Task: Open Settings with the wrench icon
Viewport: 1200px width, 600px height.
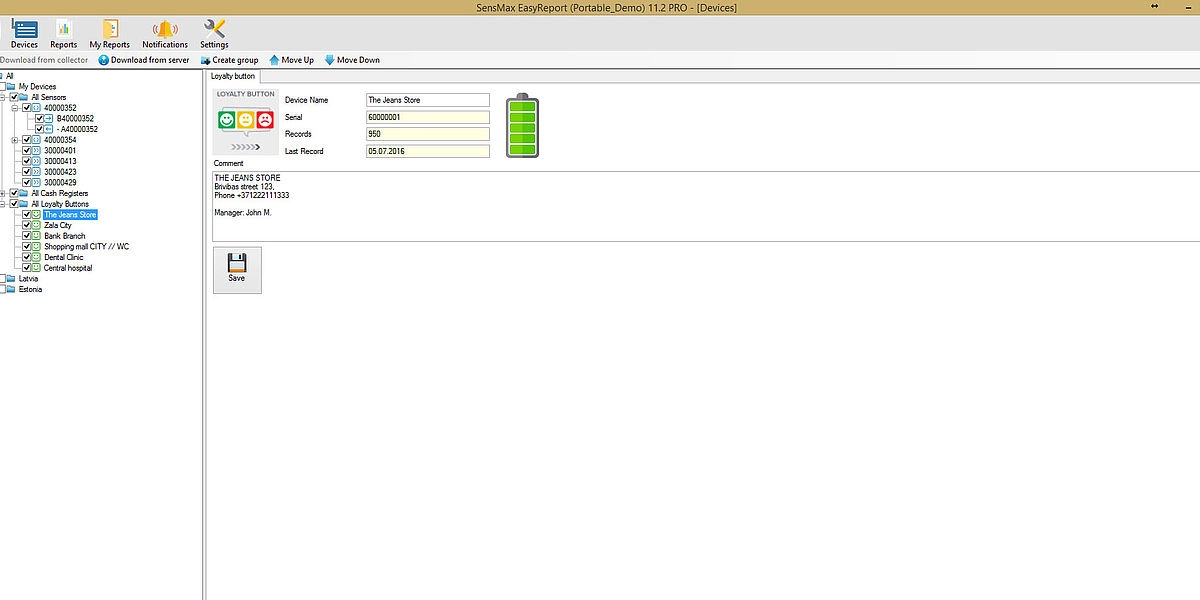Action: coord(214,34)
